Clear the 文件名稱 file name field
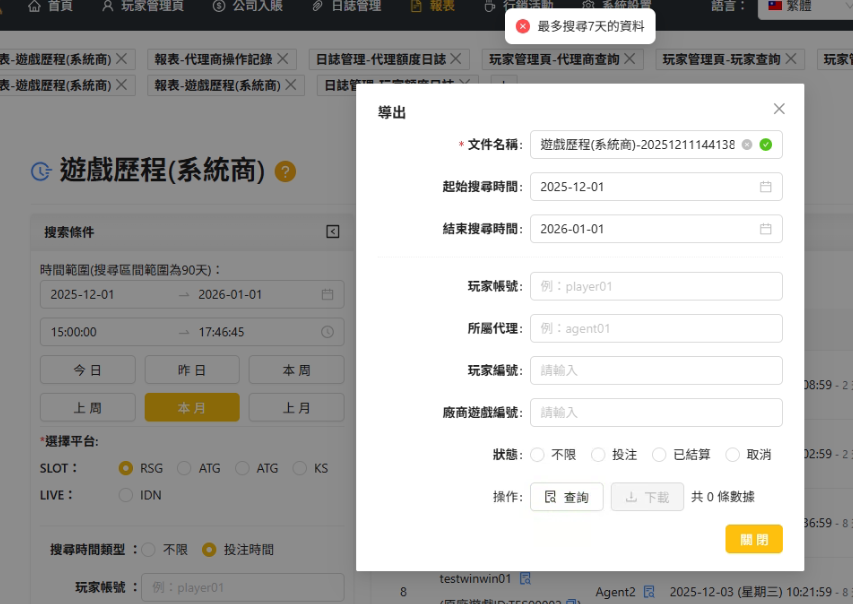853x604 pixels. (747, 145)
